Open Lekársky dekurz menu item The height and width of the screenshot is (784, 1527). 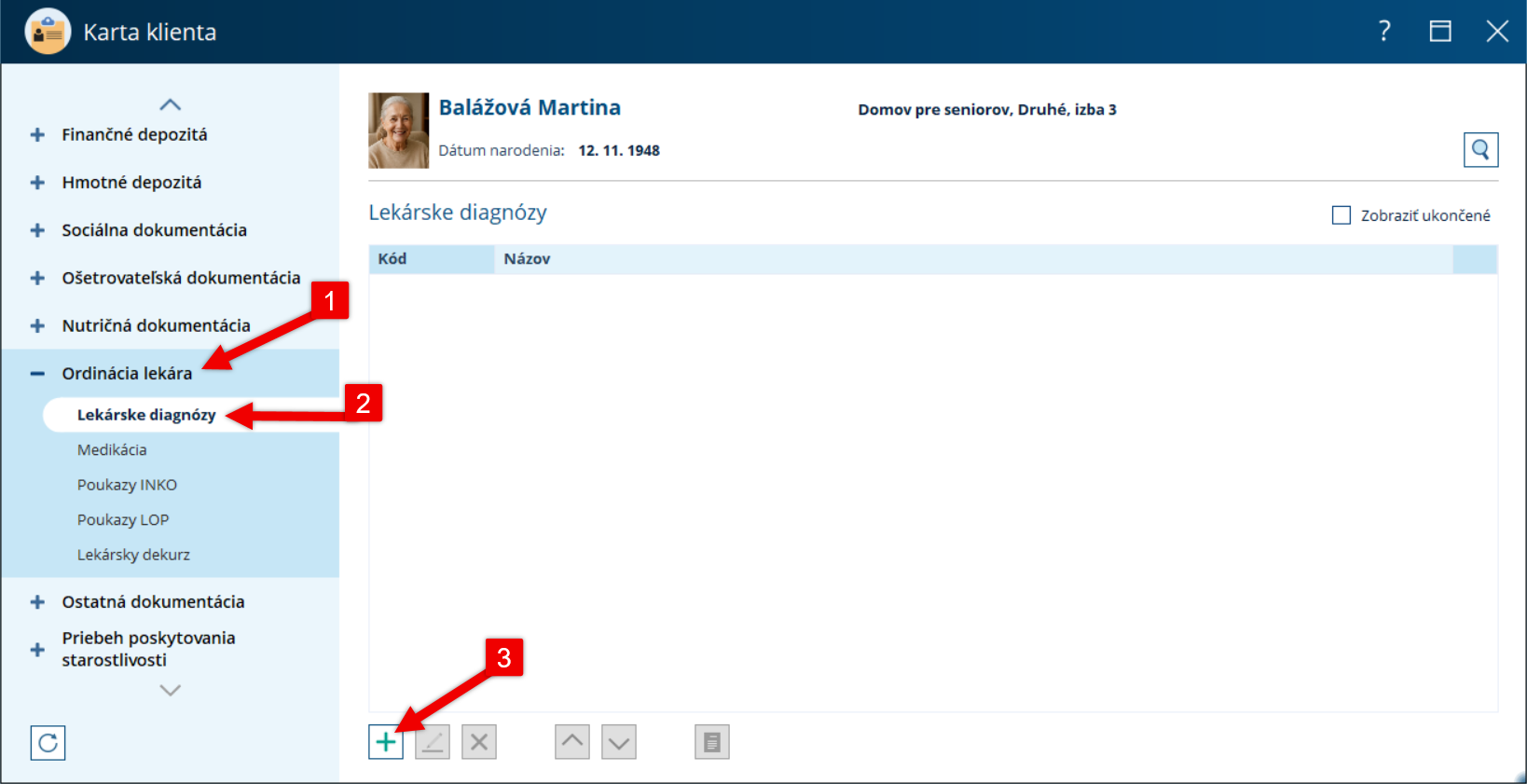coord(133,555)
